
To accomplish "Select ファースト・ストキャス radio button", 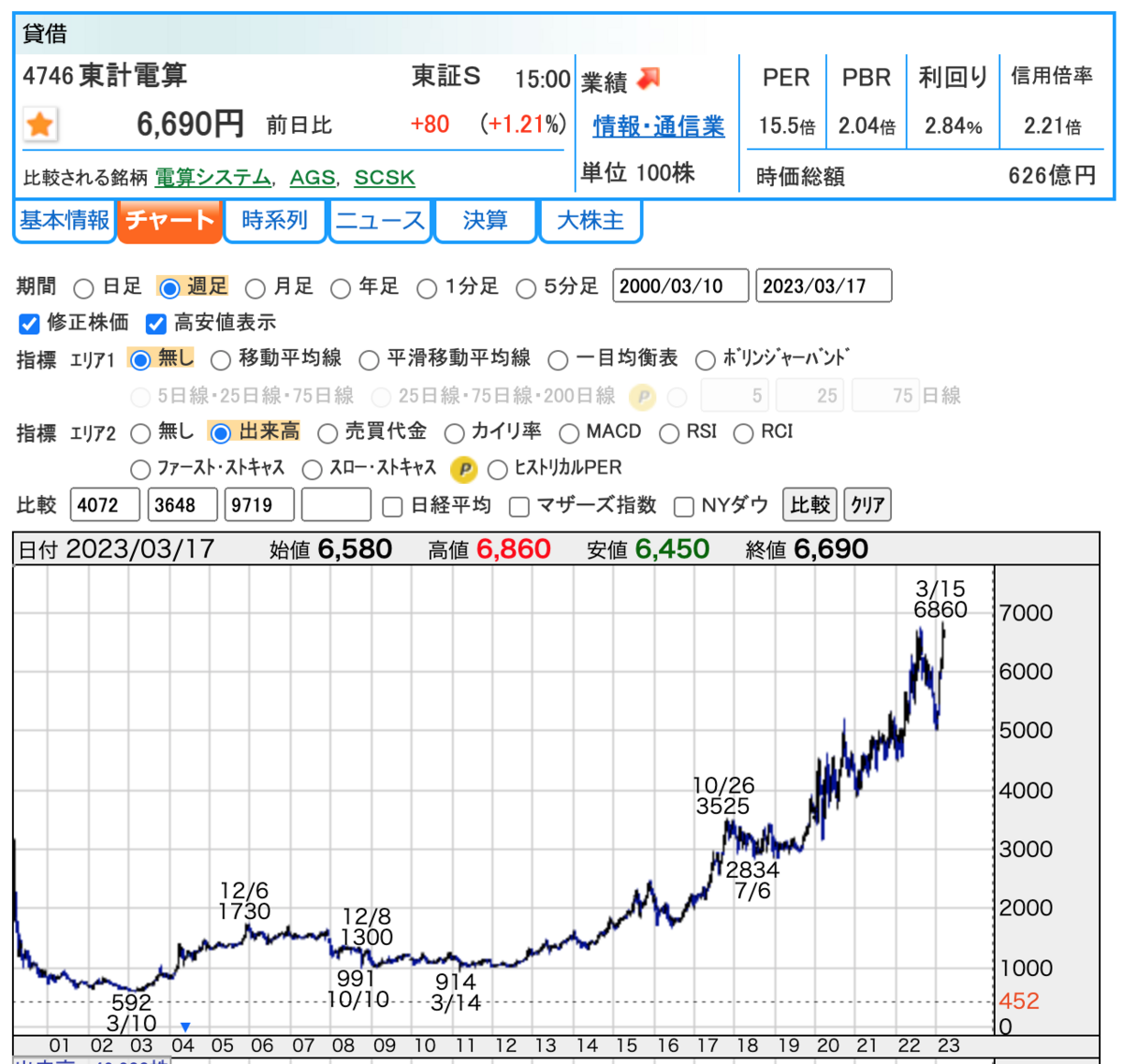I will (140, 470).
